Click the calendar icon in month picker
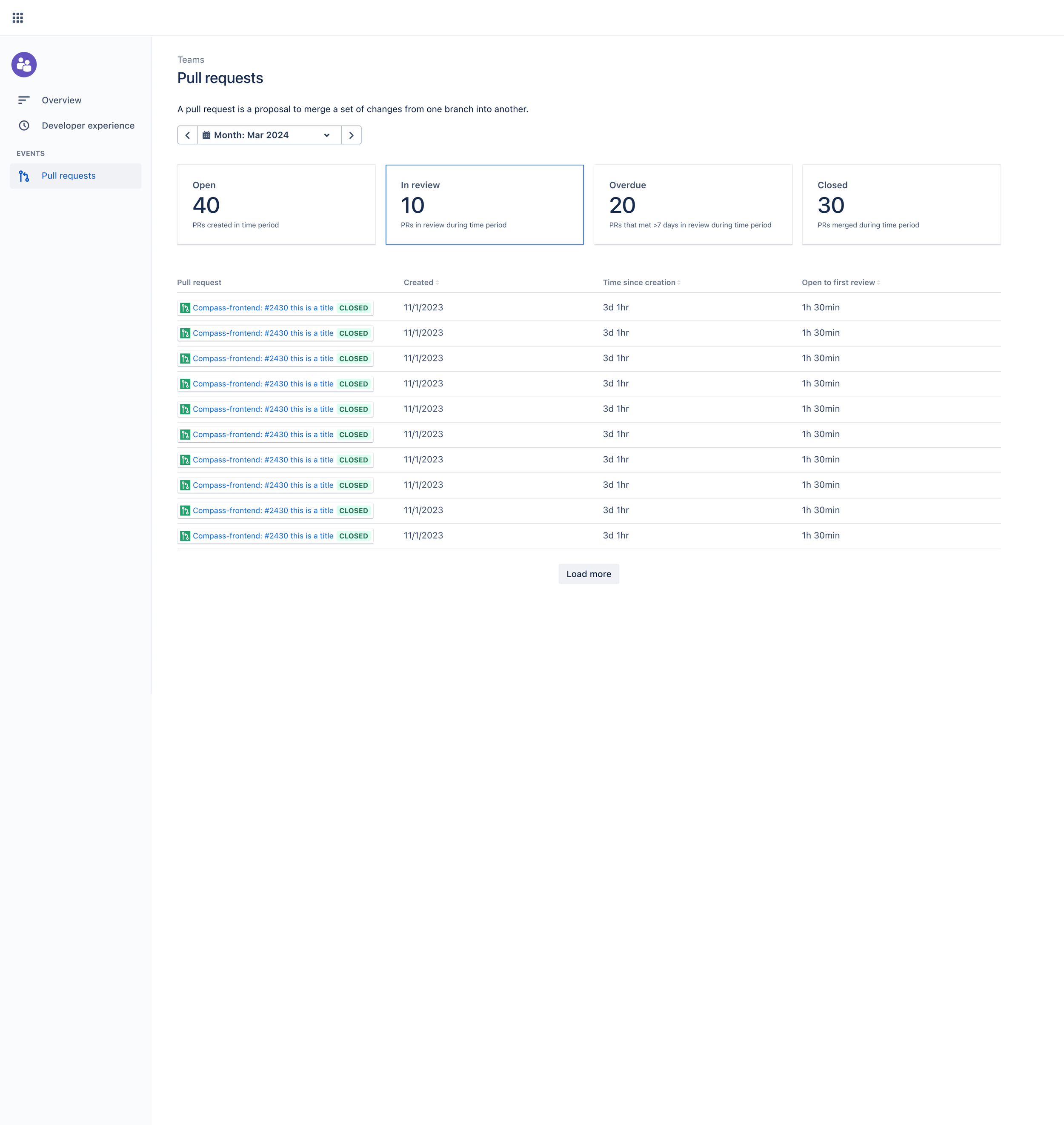The width and height of the screenshot is (1064, 1125). [206, 135]
